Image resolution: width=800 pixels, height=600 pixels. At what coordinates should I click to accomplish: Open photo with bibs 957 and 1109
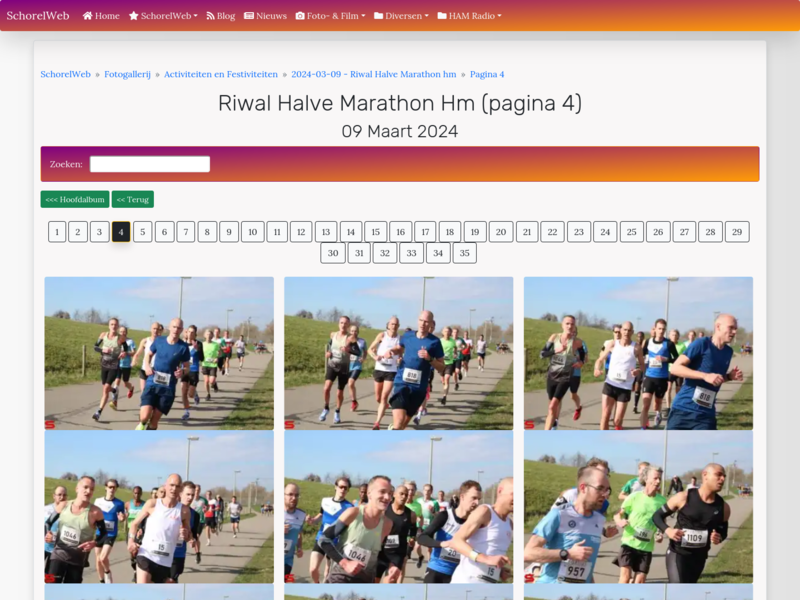click(x=638, y=507)
